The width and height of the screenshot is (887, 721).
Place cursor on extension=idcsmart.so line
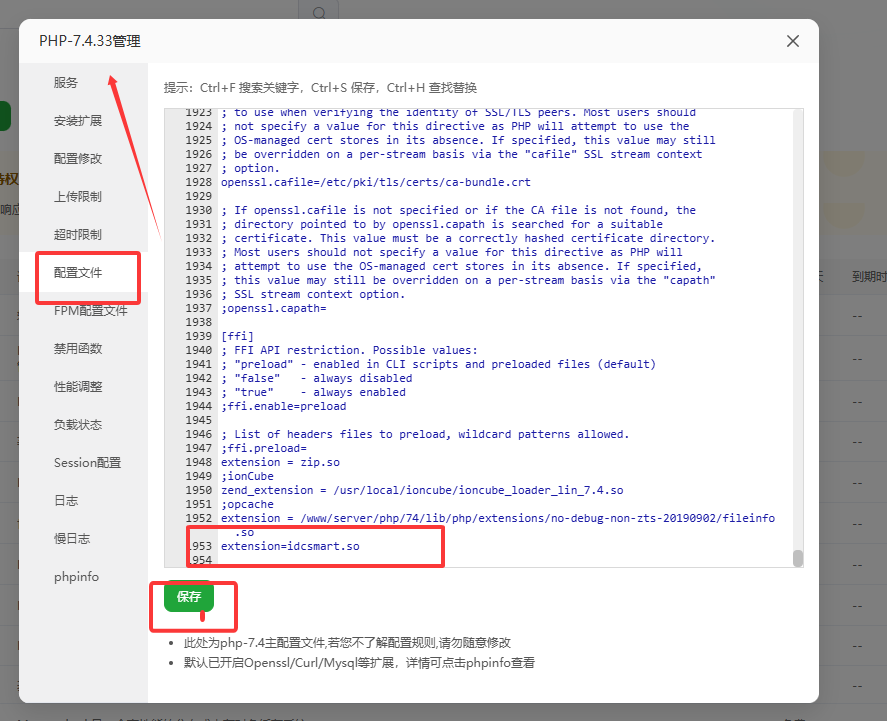point(290,547)
